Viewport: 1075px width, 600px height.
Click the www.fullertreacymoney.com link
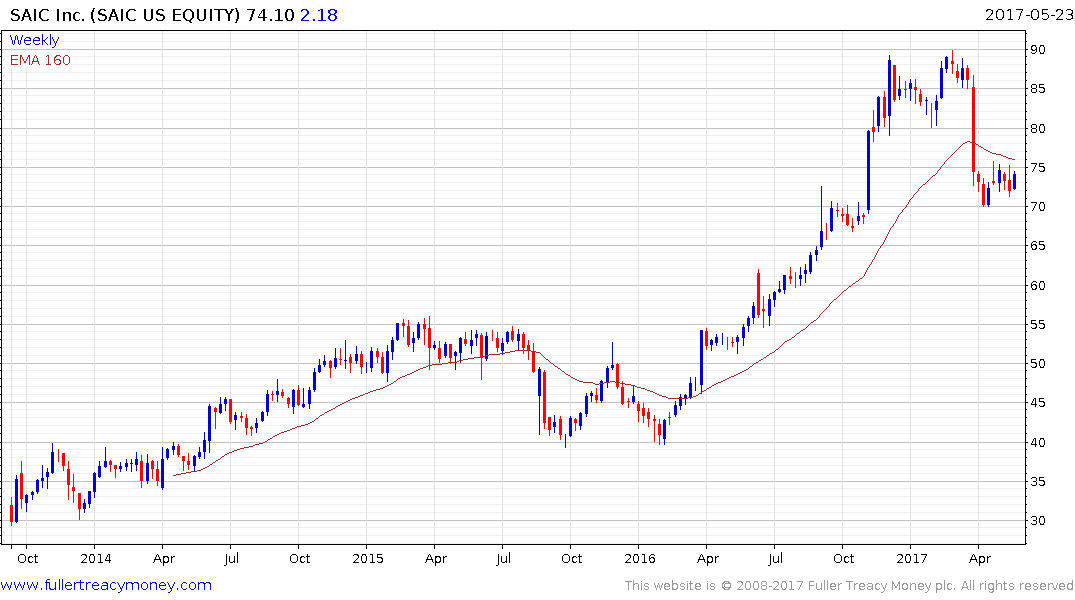tap(106, 585)
